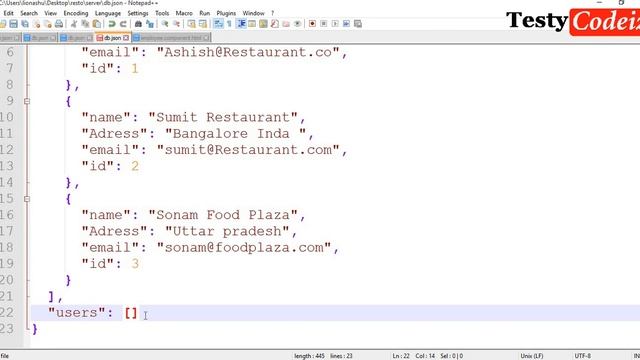The width and height of the screenshot is (640, 360).
Task: Open the Run menu
Action: pyautogui.click(x=204, y=13)
